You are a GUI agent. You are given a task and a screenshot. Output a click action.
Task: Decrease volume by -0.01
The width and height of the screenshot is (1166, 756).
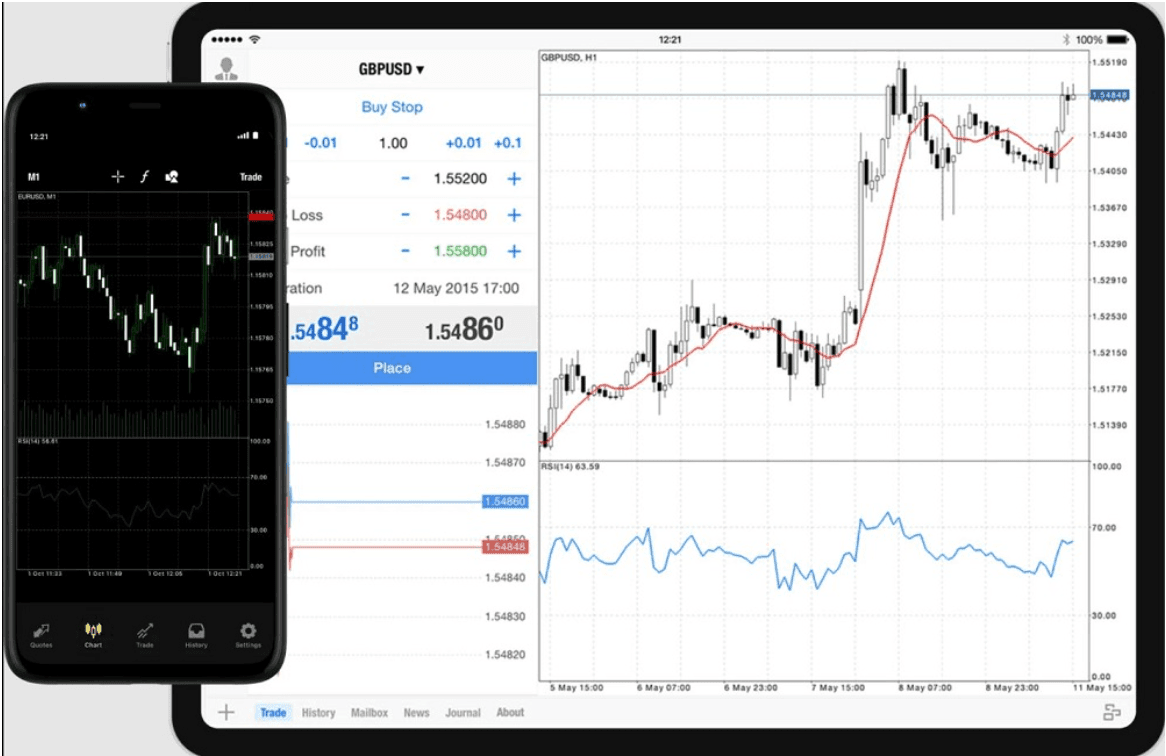click(321, 143)
